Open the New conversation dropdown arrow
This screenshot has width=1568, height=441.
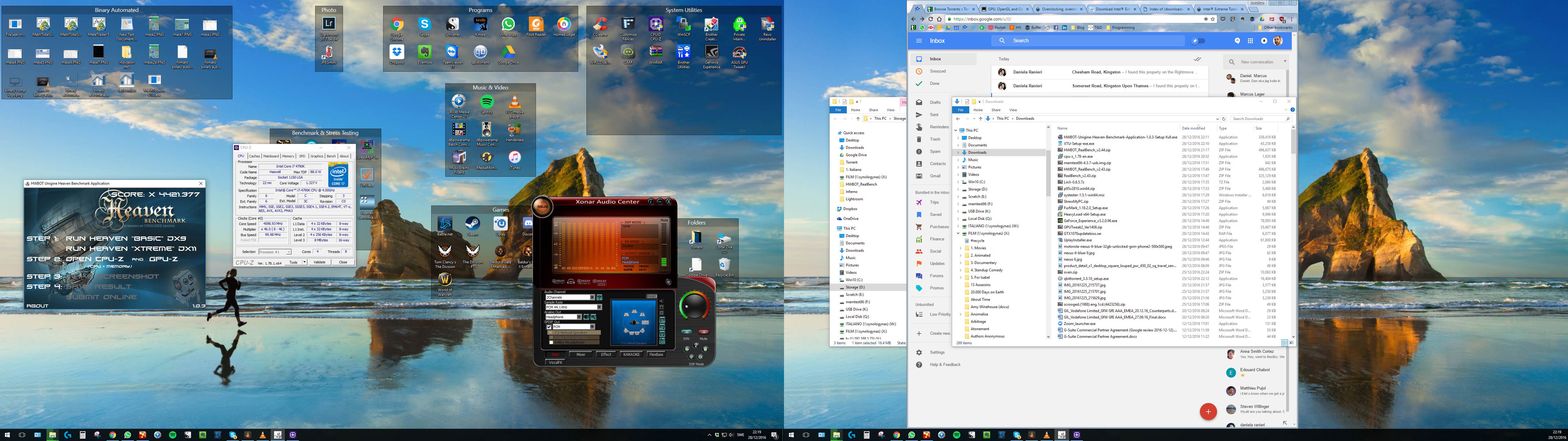click(1285, 62)
